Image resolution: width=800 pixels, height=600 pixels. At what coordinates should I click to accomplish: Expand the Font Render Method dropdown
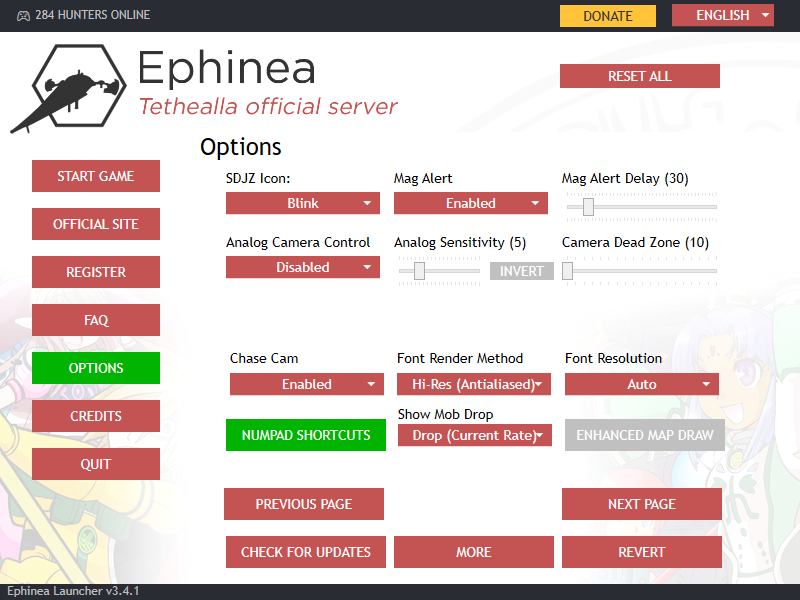(475, 384)
